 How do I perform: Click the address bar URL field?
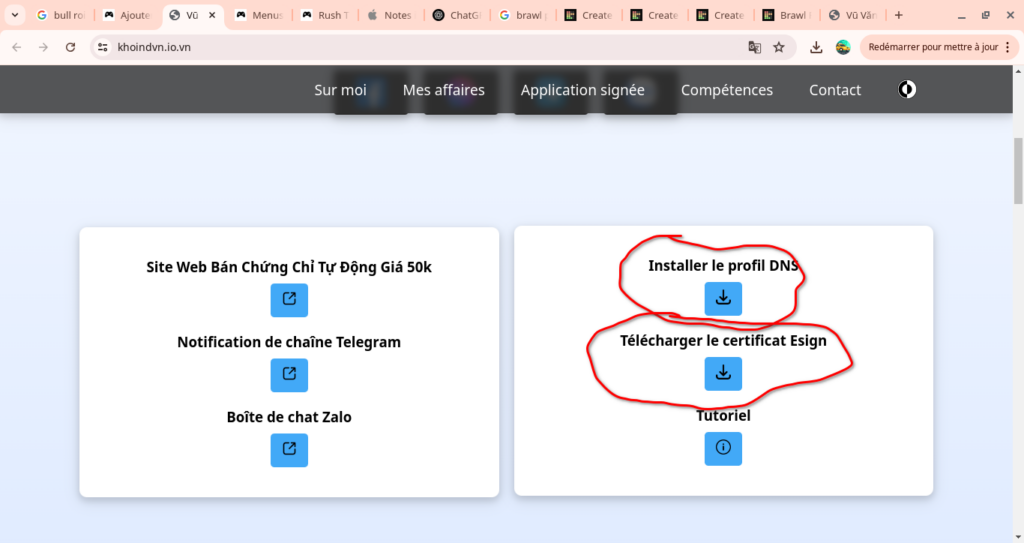point(400,47)
